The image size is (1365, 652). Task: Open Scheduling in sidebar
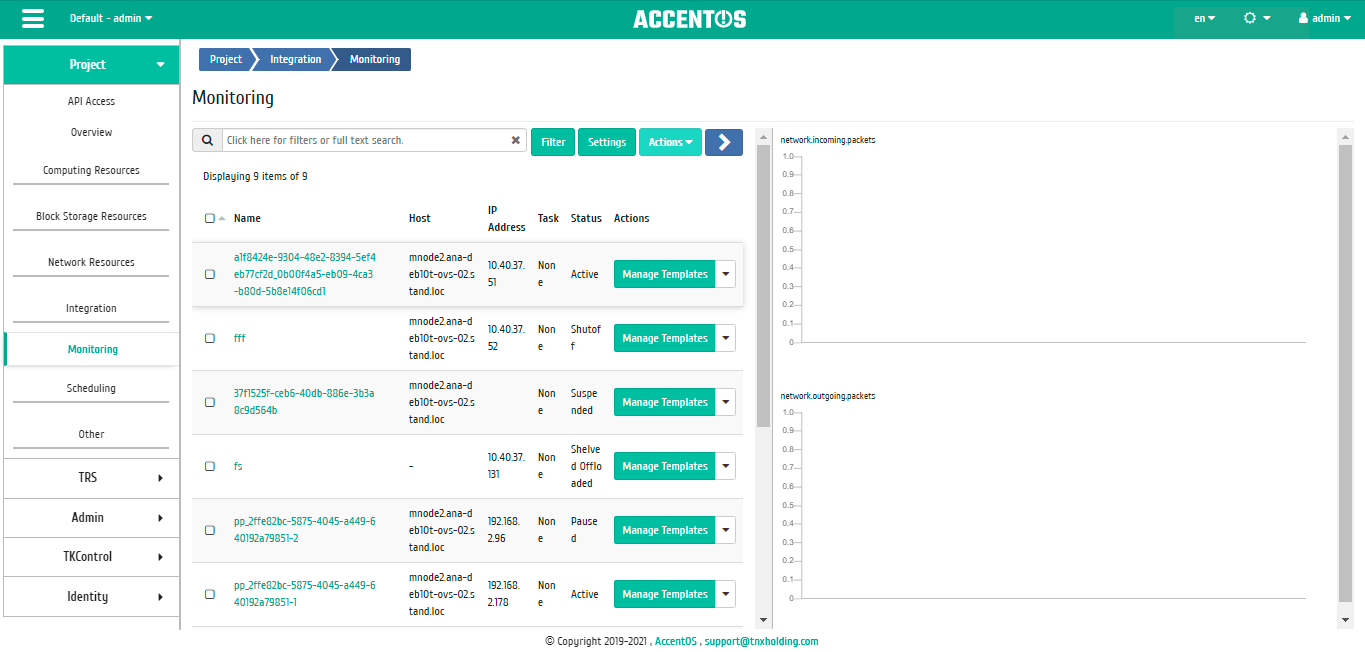click(x=91, y=388)
